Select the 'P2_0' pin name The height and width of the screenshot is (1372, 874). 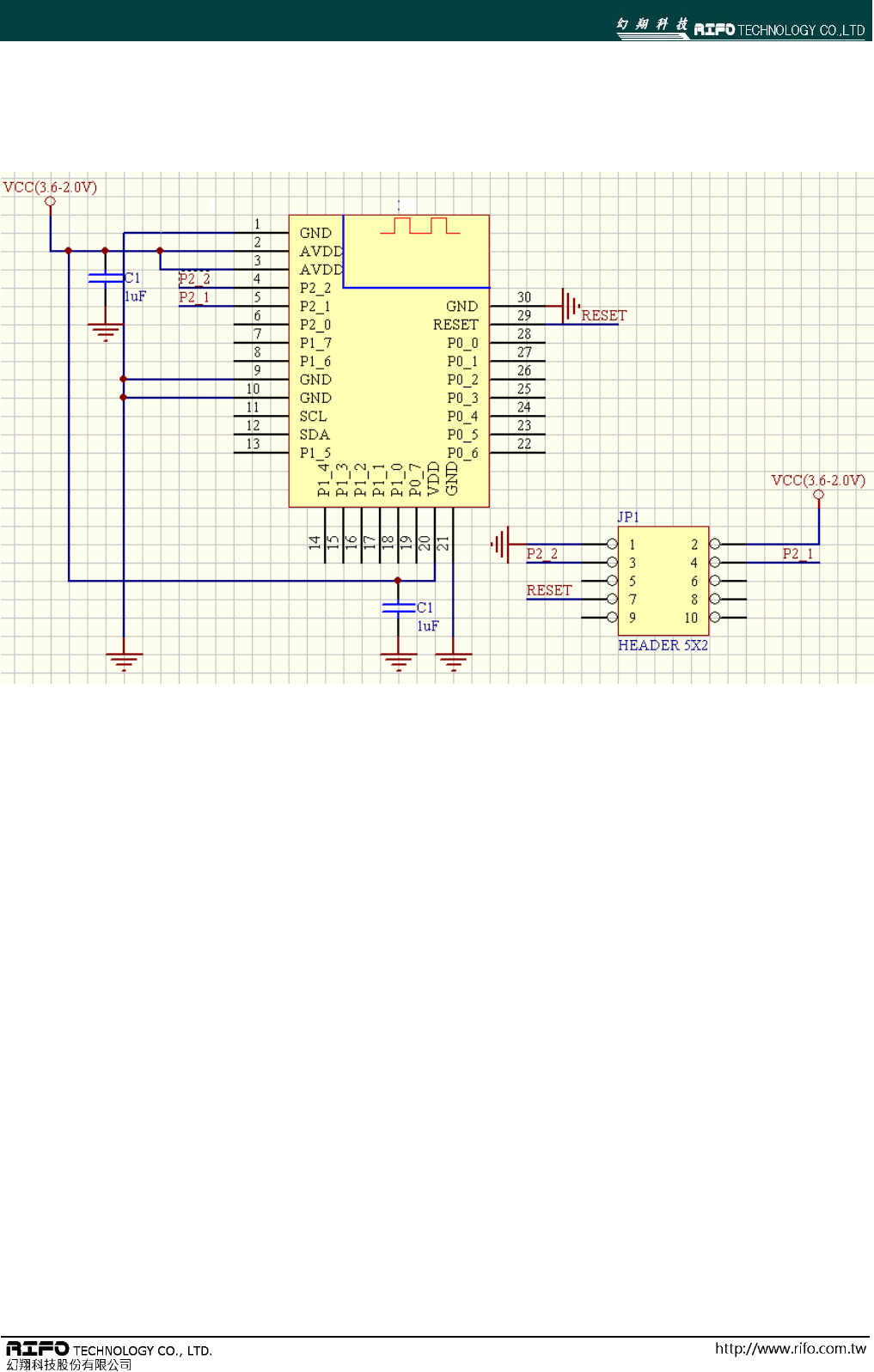[x=315, y=325]
